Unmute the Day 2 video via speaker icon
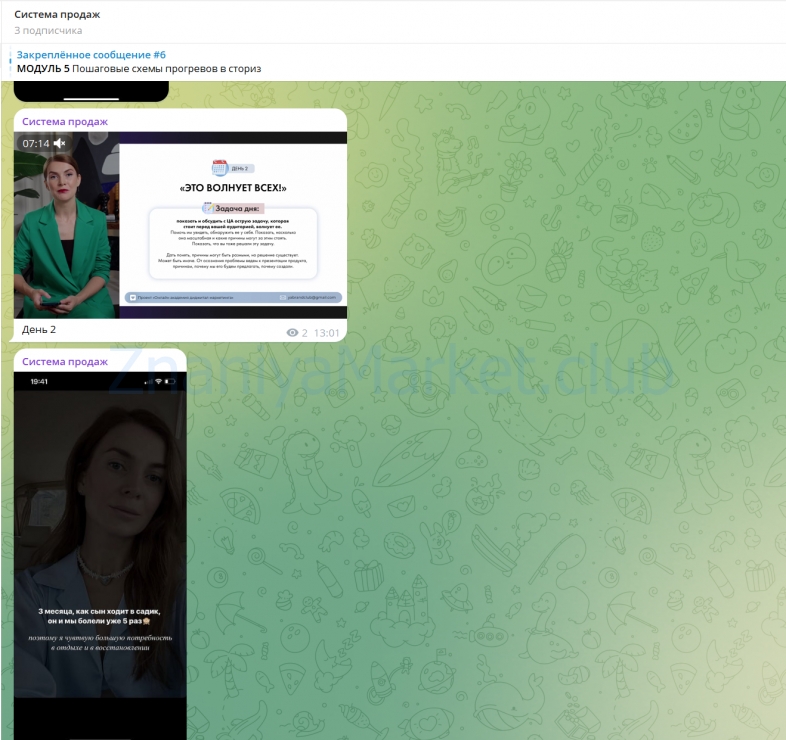 pos(59,144)
